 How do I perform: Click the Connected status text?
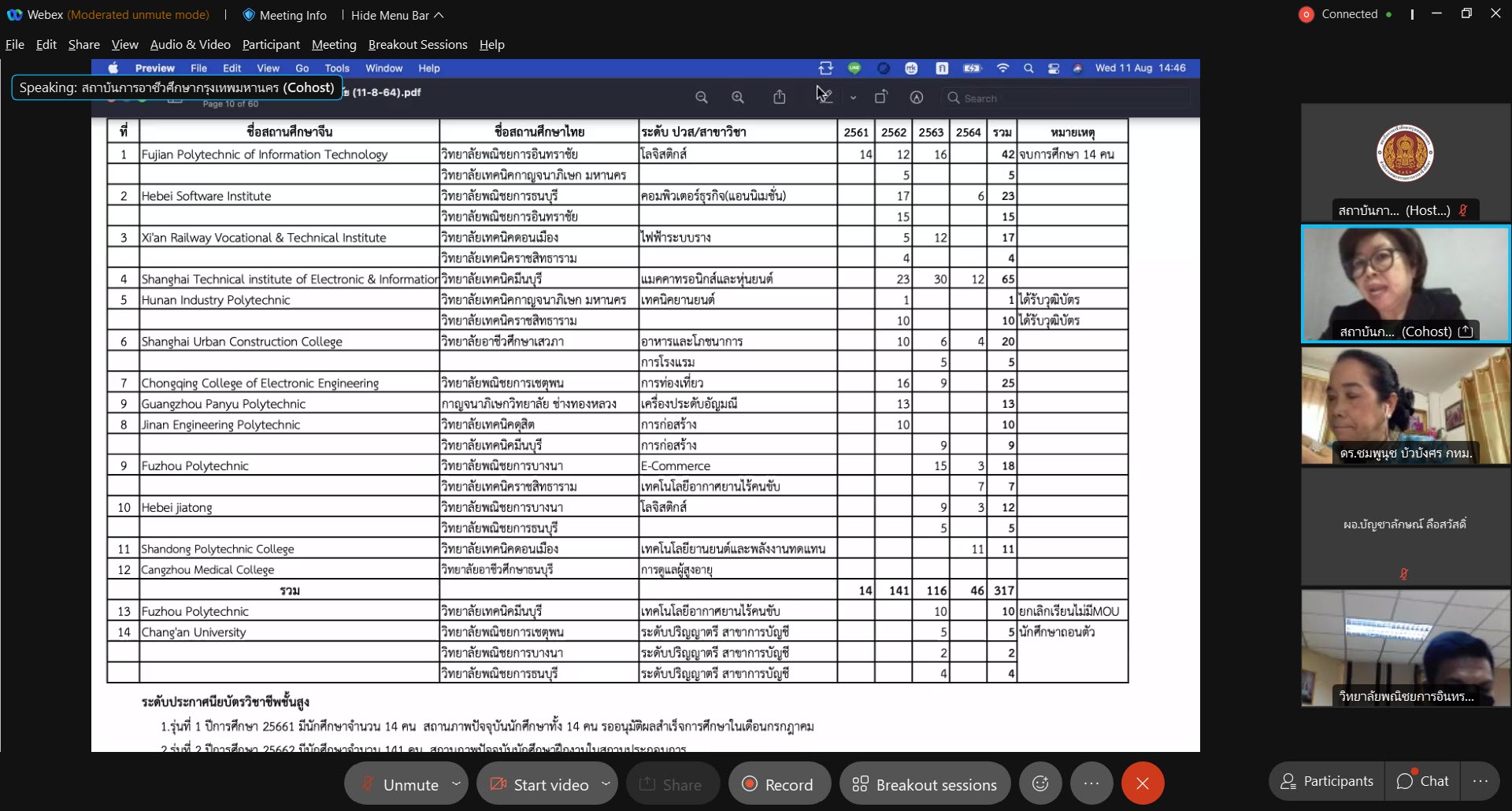click(1349, 14)
